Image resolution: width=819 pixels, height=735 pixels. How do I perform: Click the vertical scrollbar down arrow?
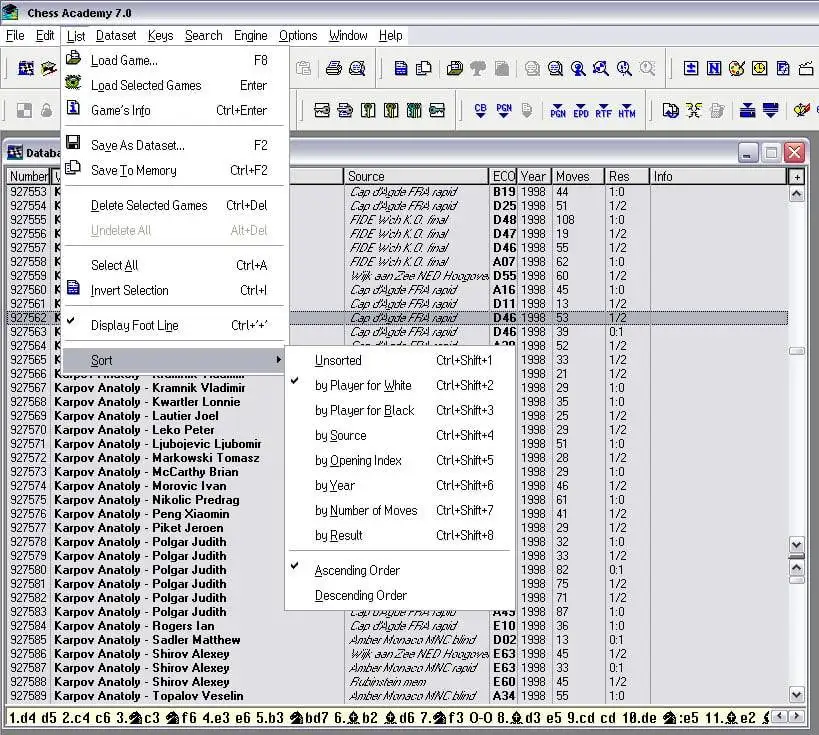[x=796, y=694]
